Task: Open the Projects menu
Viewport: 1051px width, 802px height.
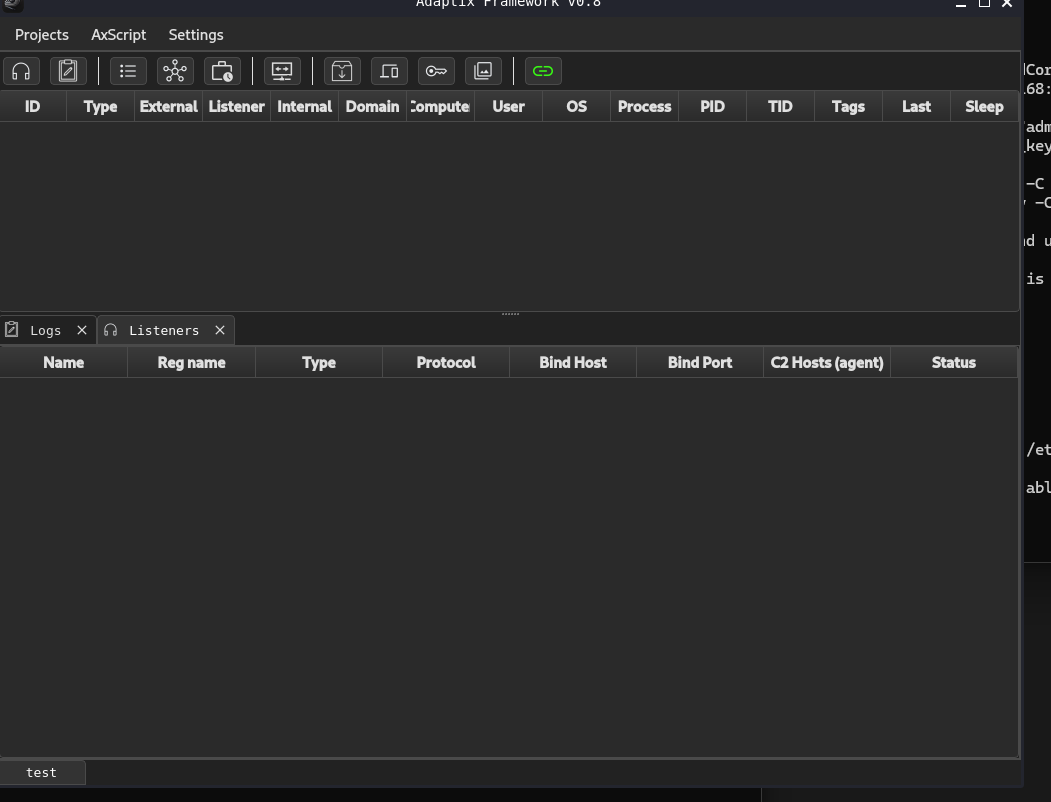Action: (42, 35)
